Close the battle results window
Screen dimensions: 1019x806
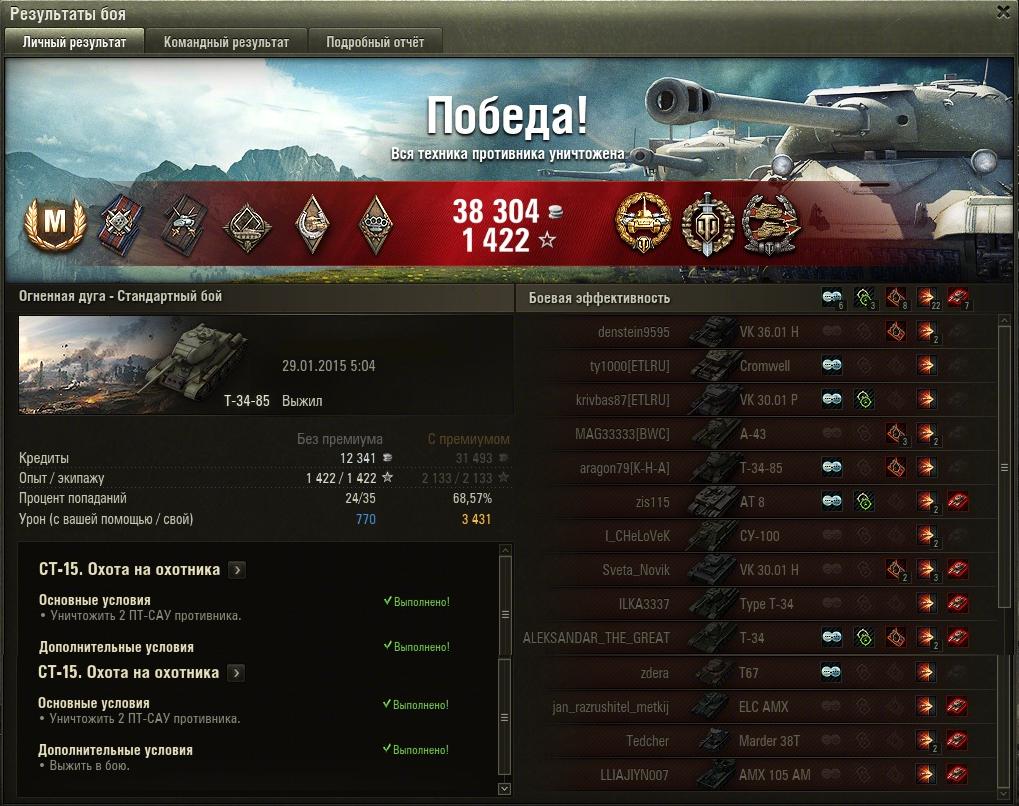1004,12
